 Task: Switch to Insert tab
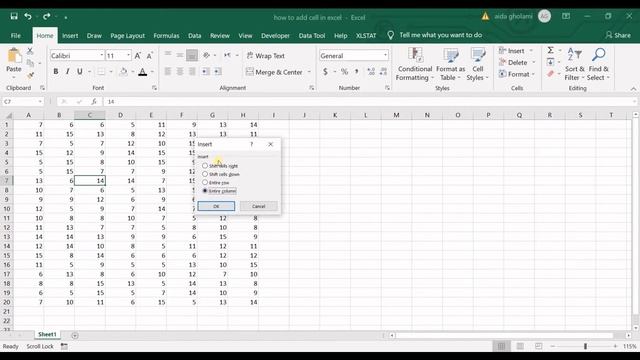70,36
